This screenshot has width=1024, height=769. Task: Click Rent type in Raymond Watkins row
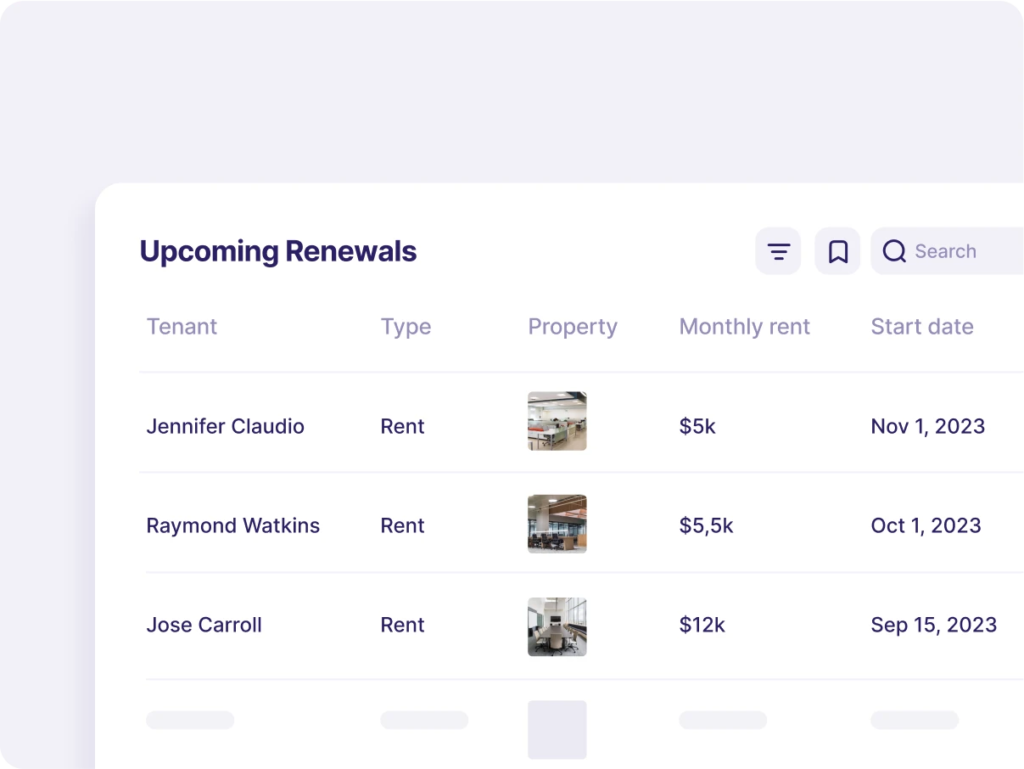pyautogui.click(x=402, y=526)
